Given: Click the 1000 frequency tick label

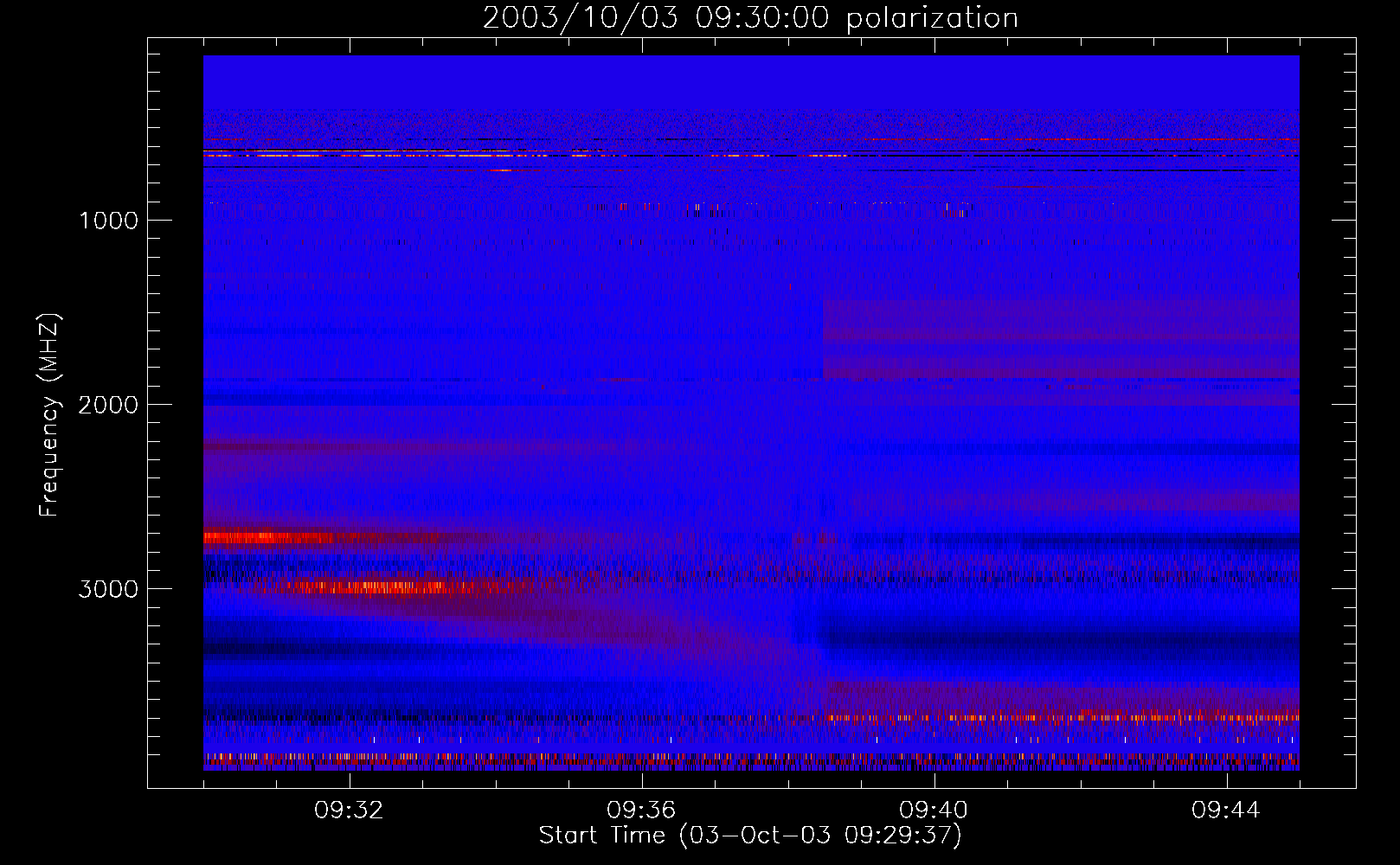Looking at the screenshot, I should coord(108,221).
